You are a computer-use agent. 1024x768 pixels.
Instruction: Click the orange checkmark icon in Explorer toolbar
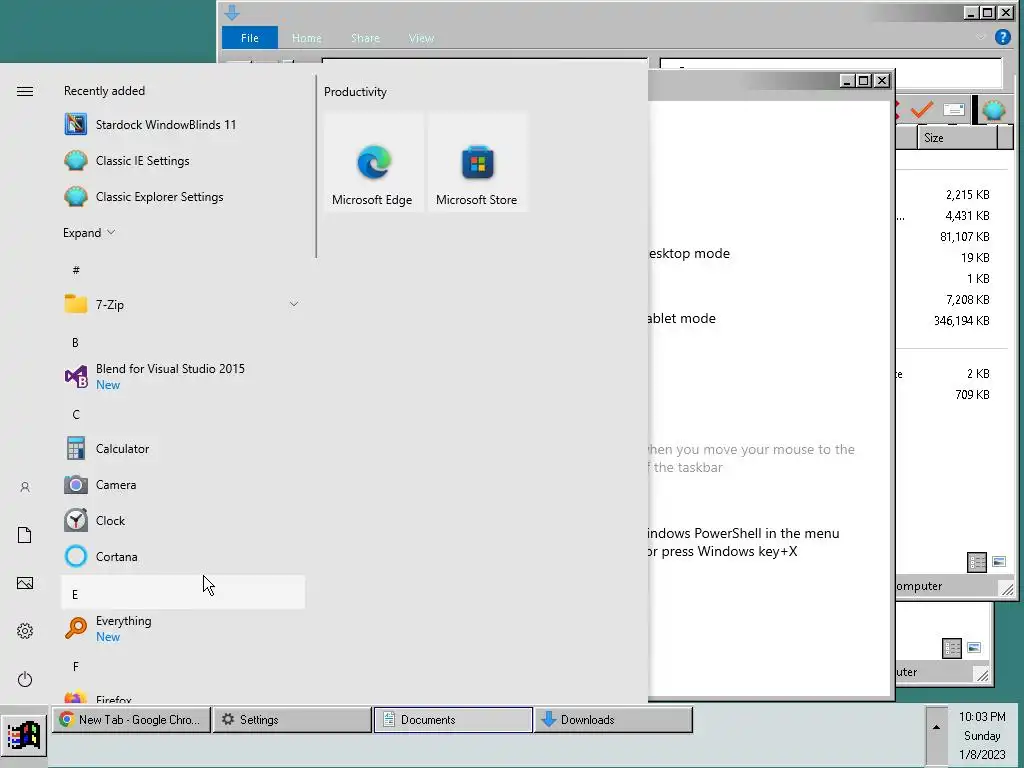[921, 109]
